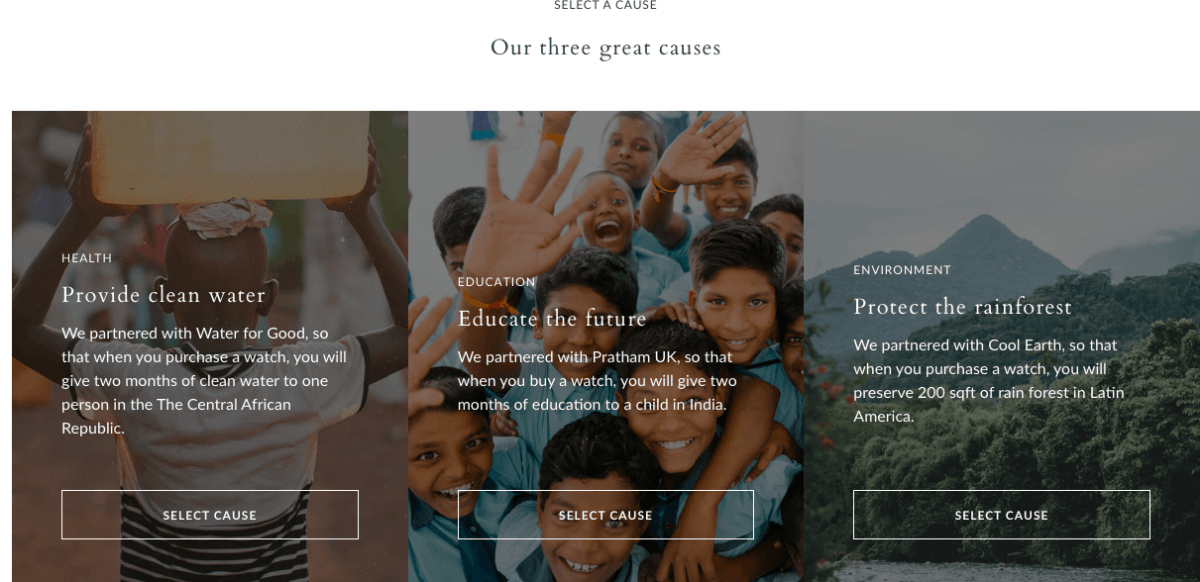Open the Provide clean water heading
Screen dimensions: 1200x582
(x=164, y=295)
